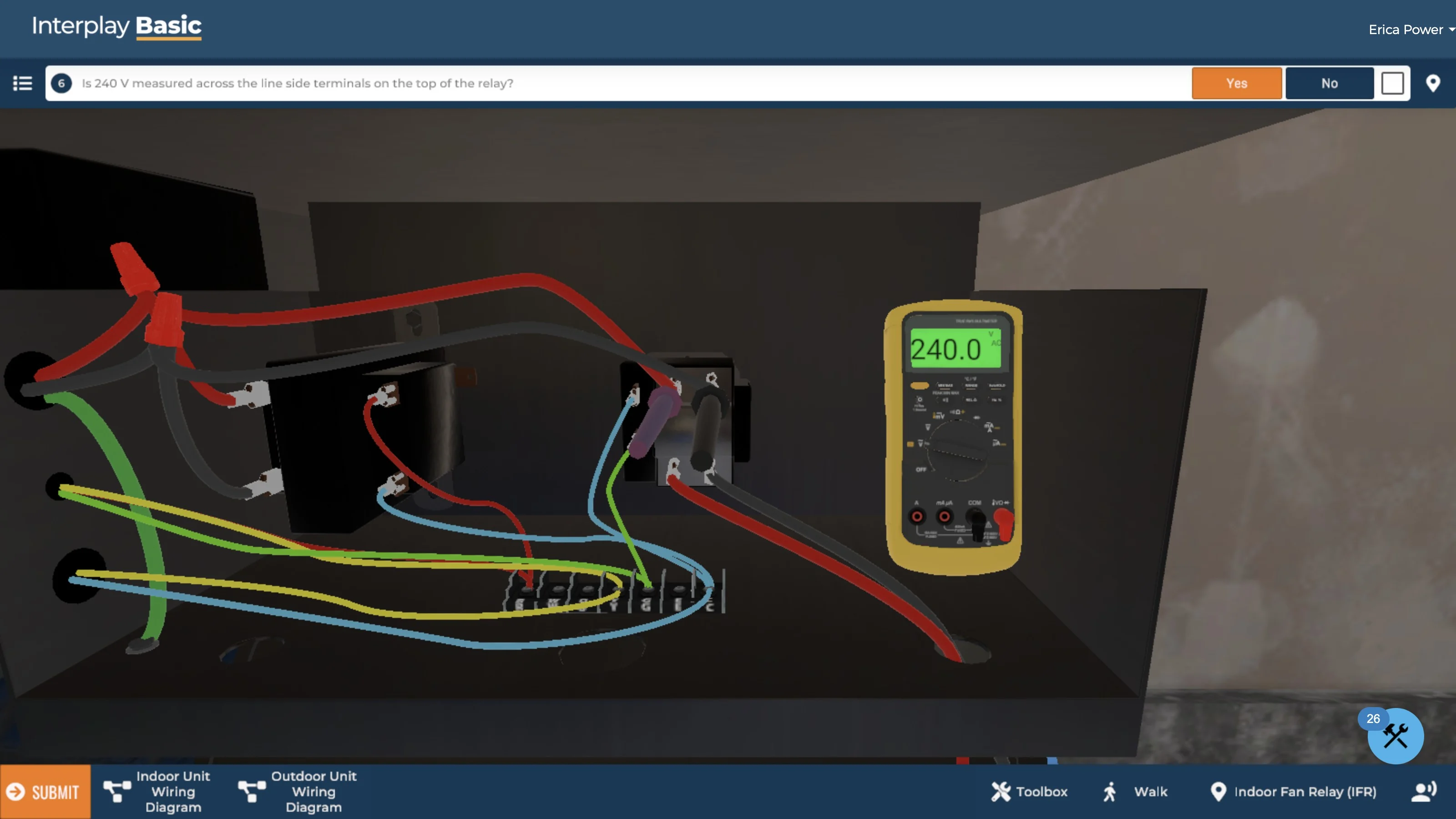Open the step list menu icon

click(23, 83)
